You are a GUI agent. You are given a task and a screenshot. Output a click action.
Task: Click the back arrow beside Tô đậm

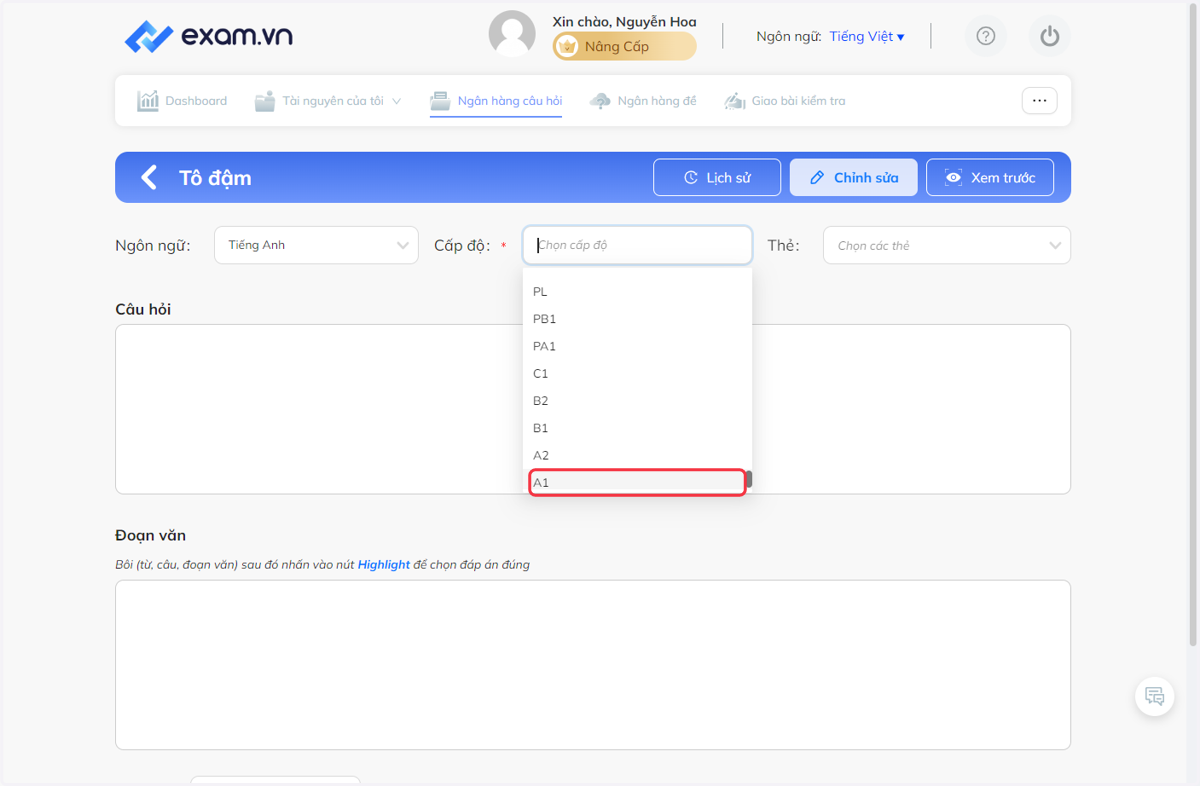tap(149, 178)
